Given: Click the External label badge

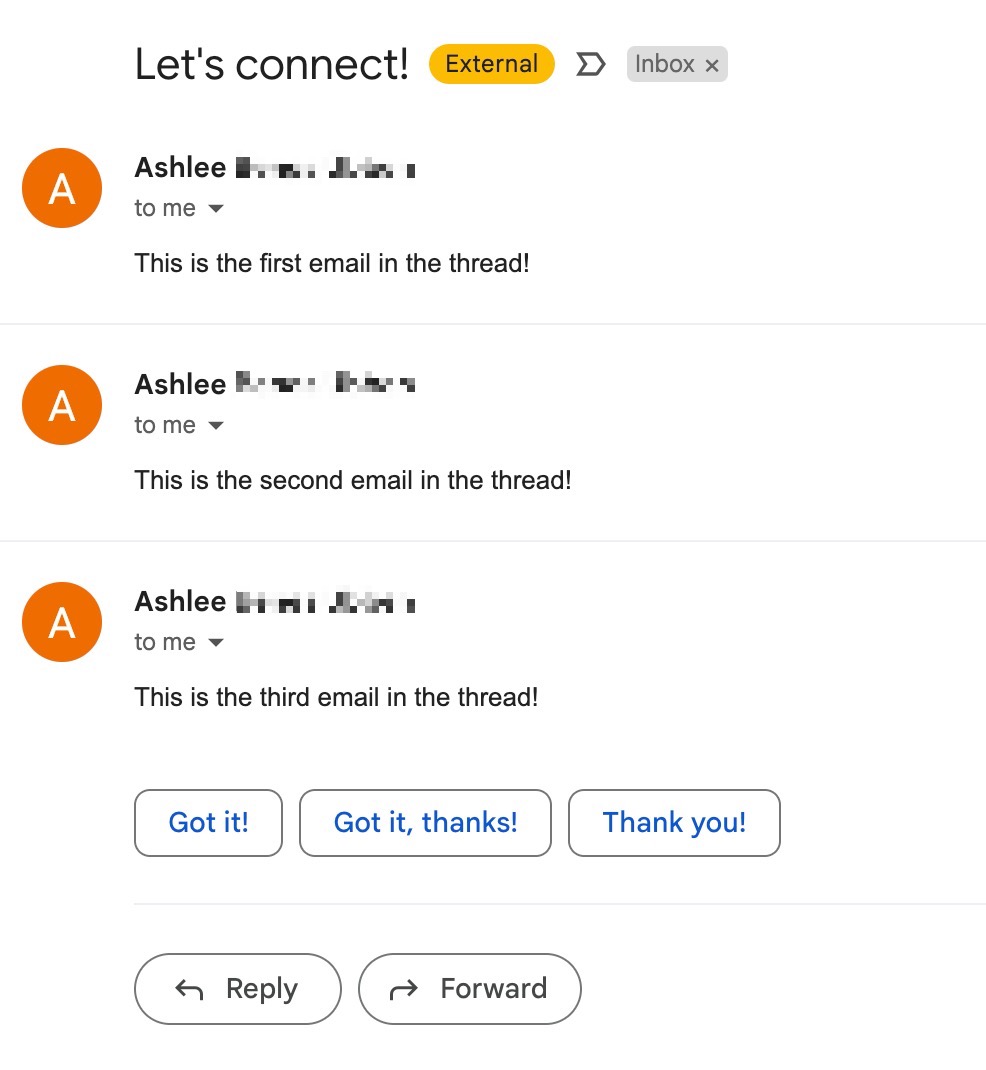Looking at the screenshot, I should coord(491,64).
